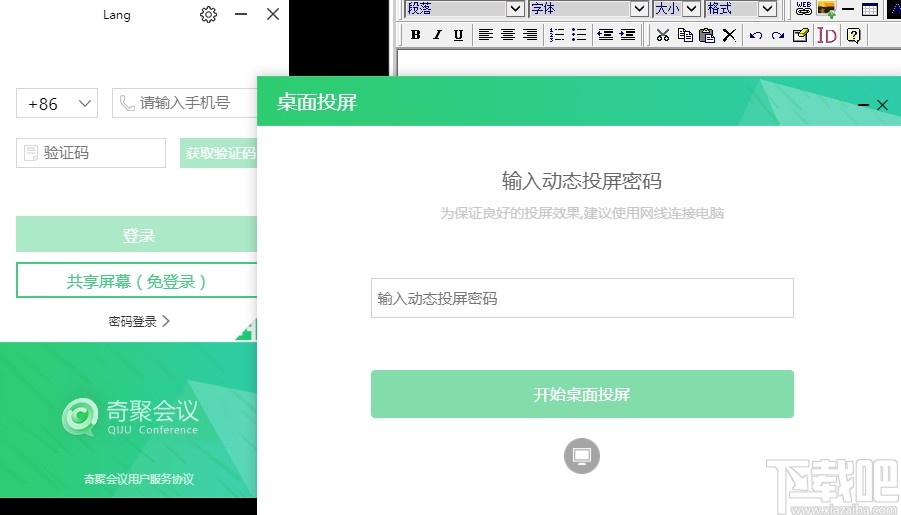Click the 获取验证码 button

click(219, 153)
